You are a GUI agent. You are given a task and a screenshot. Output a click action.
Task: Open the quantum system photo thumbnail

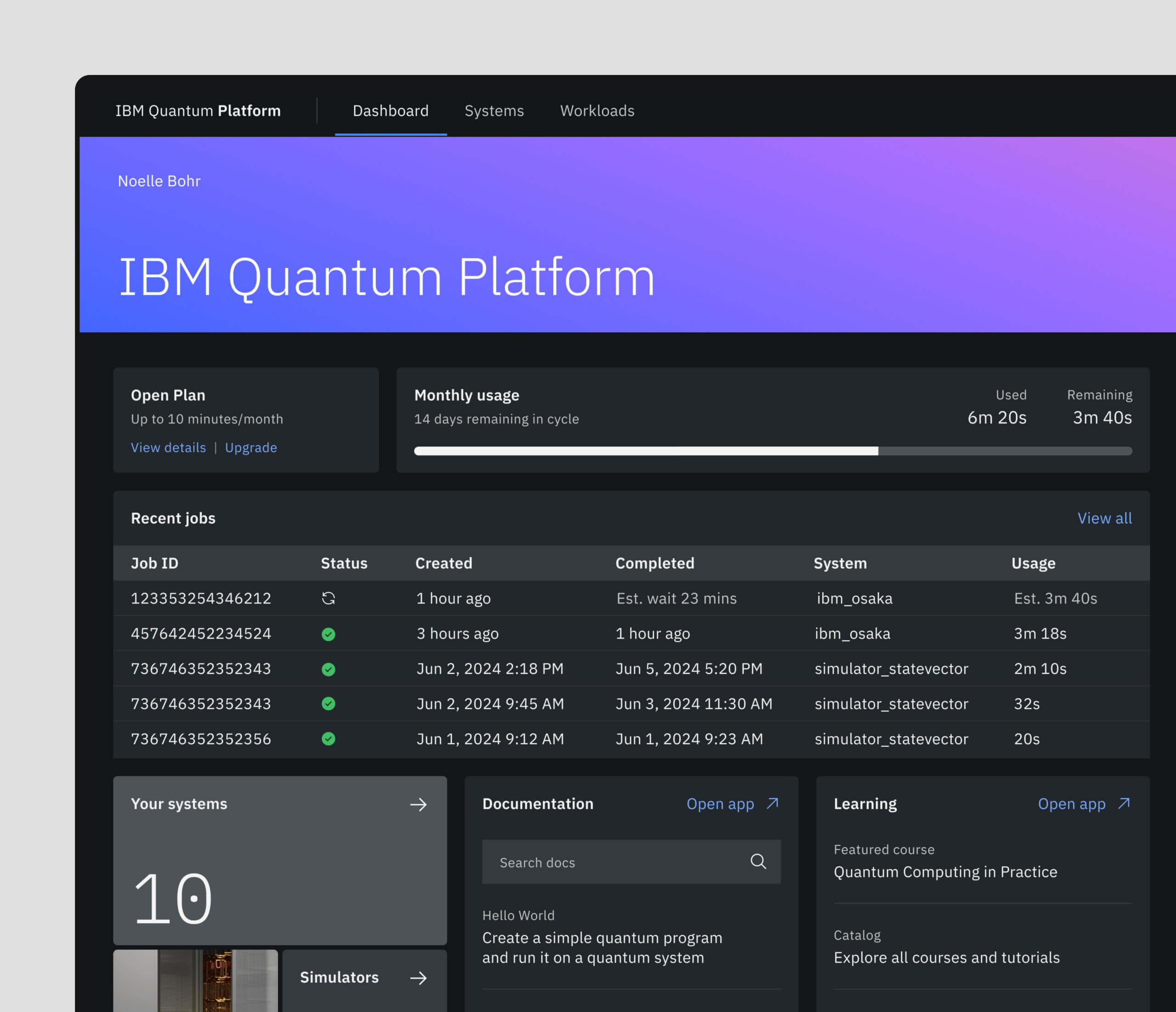click(195, 981)
